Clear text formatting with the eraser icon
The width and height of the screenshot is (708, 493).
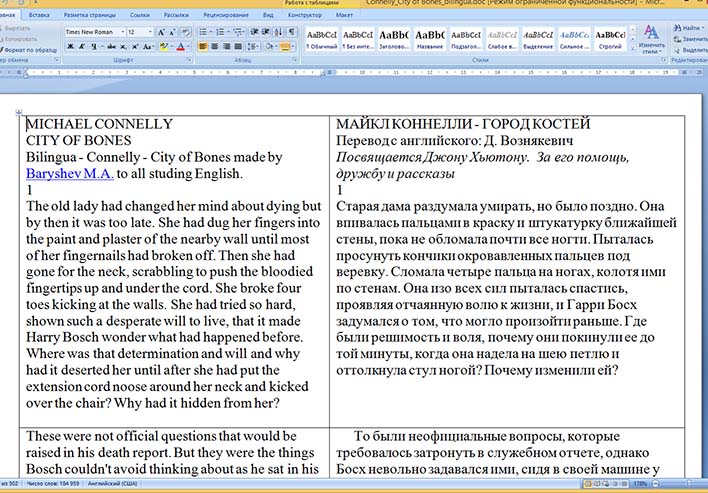pos(186,32)
